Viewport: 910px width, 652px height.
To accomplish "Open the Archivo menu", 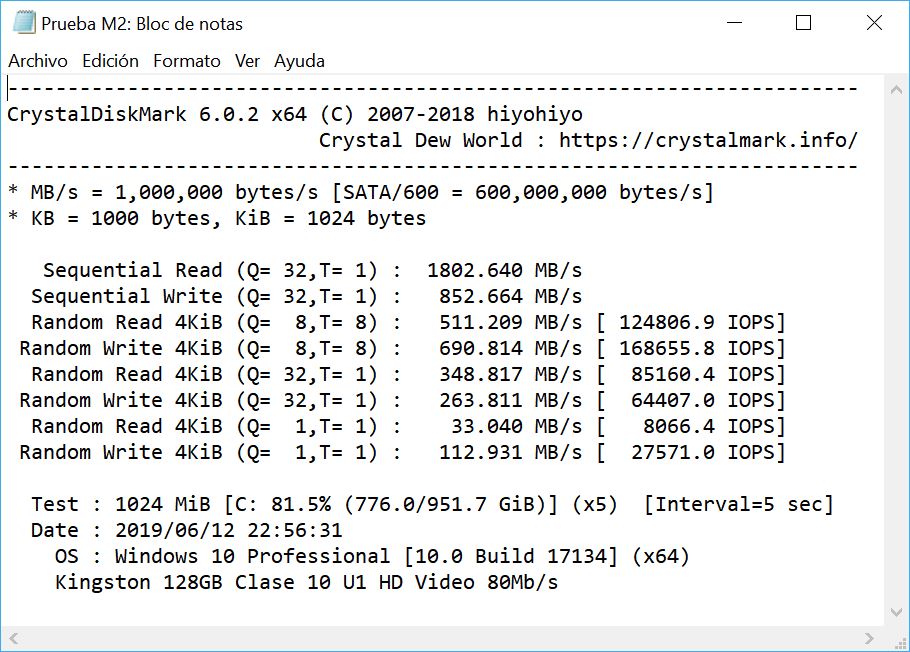I will [x=38, y=61].
